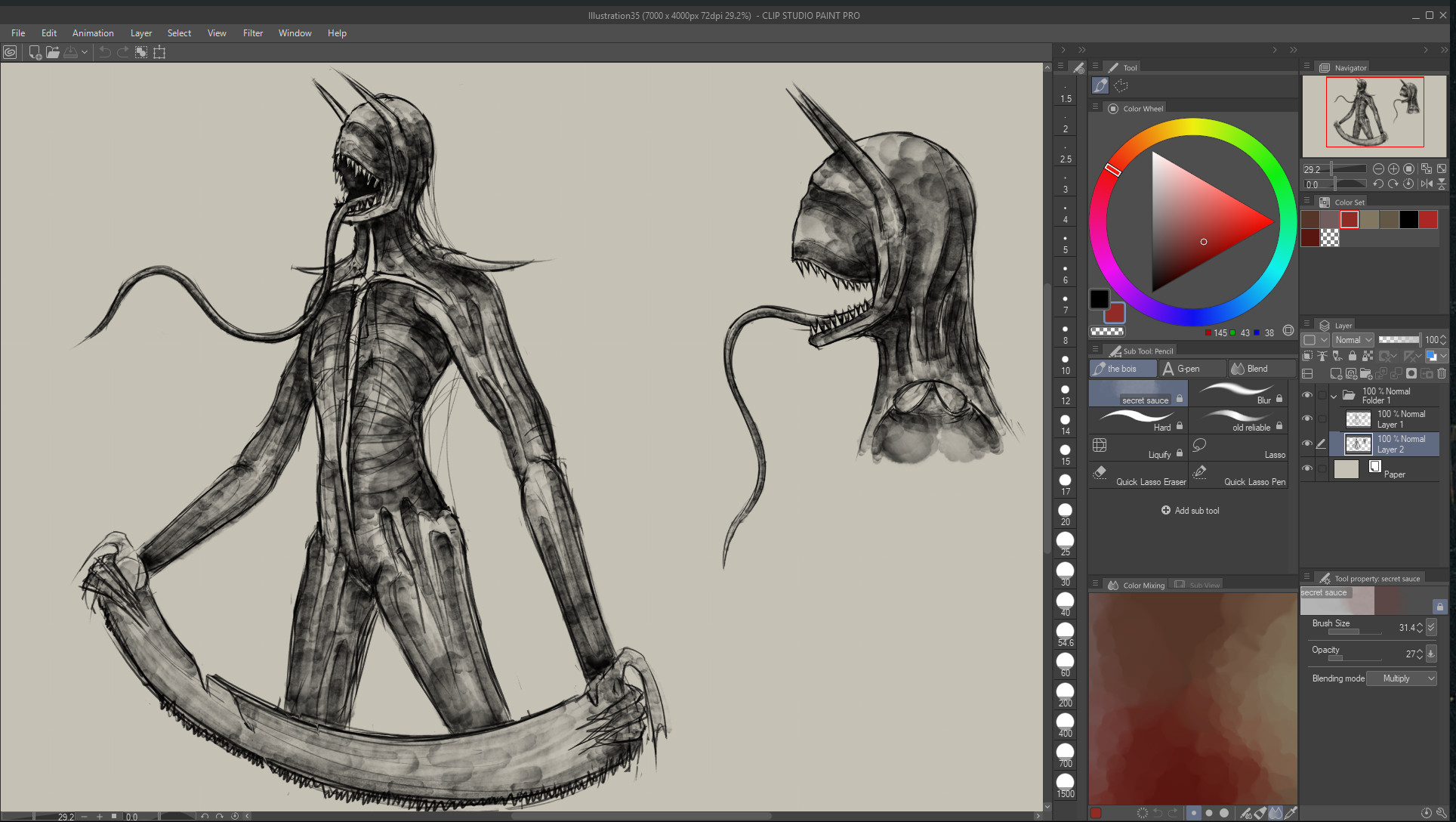Toggle Set as Reference Layer lighthouse icon

click(x=1322, y=356)
